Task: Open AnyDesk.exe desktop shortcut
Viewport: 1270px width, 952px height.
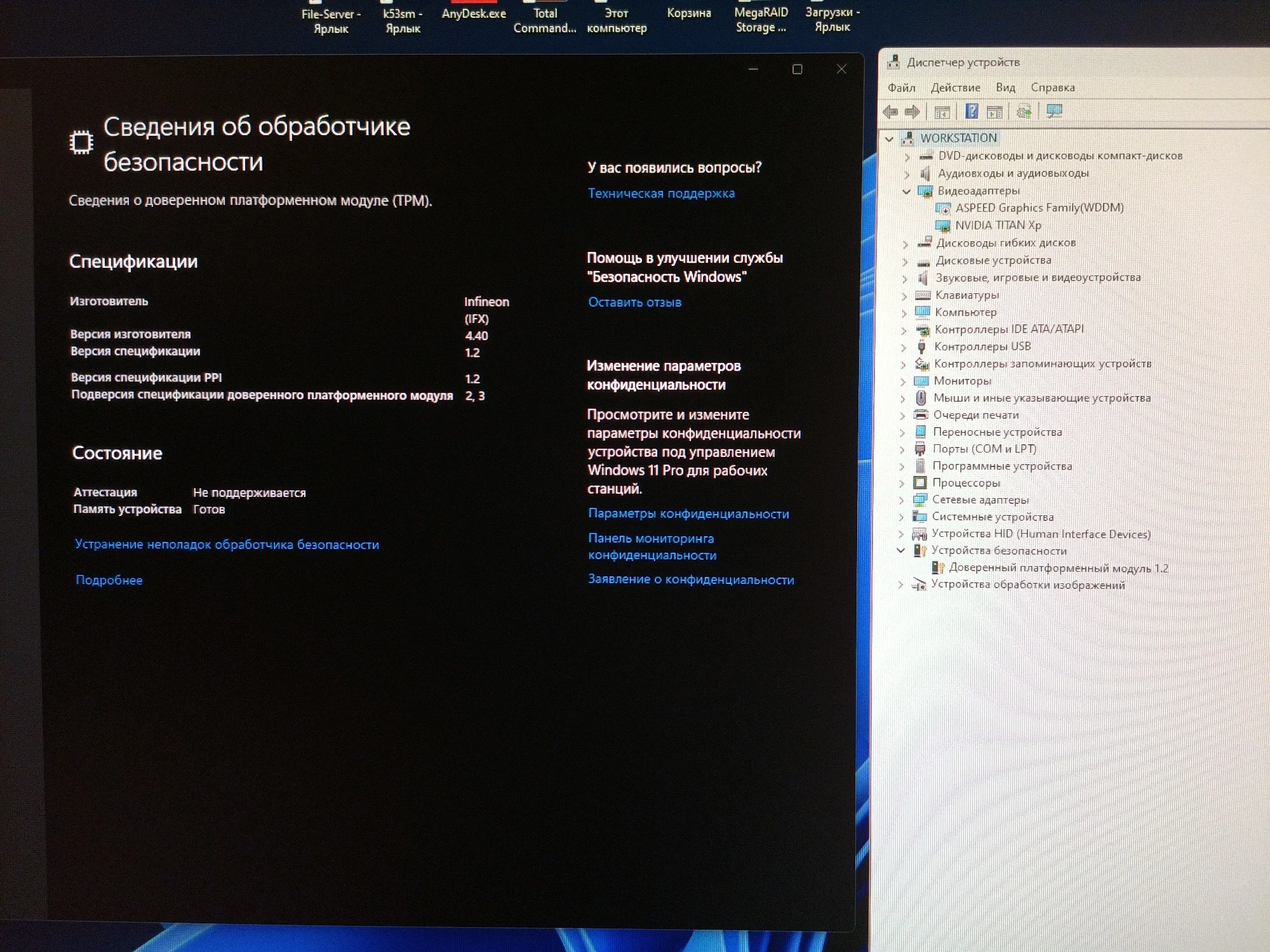Action: point(474,13)
